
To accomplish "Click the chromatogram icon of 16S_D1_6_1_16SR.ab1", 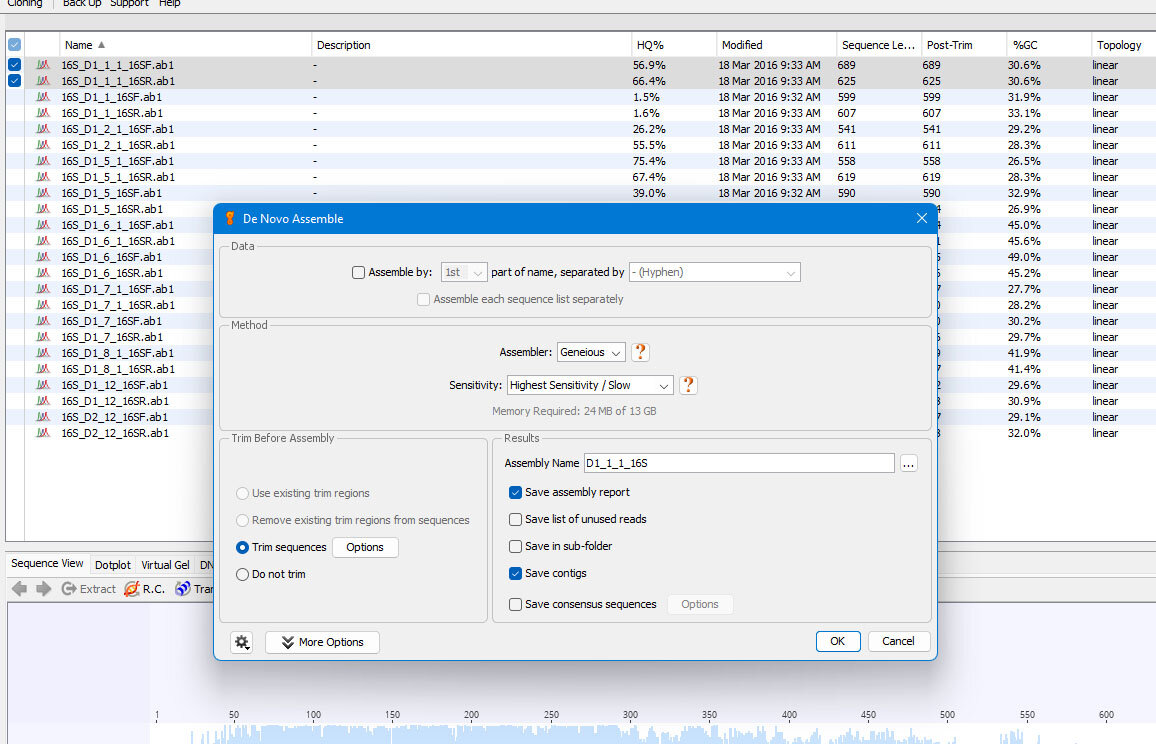I will point(43,241).
